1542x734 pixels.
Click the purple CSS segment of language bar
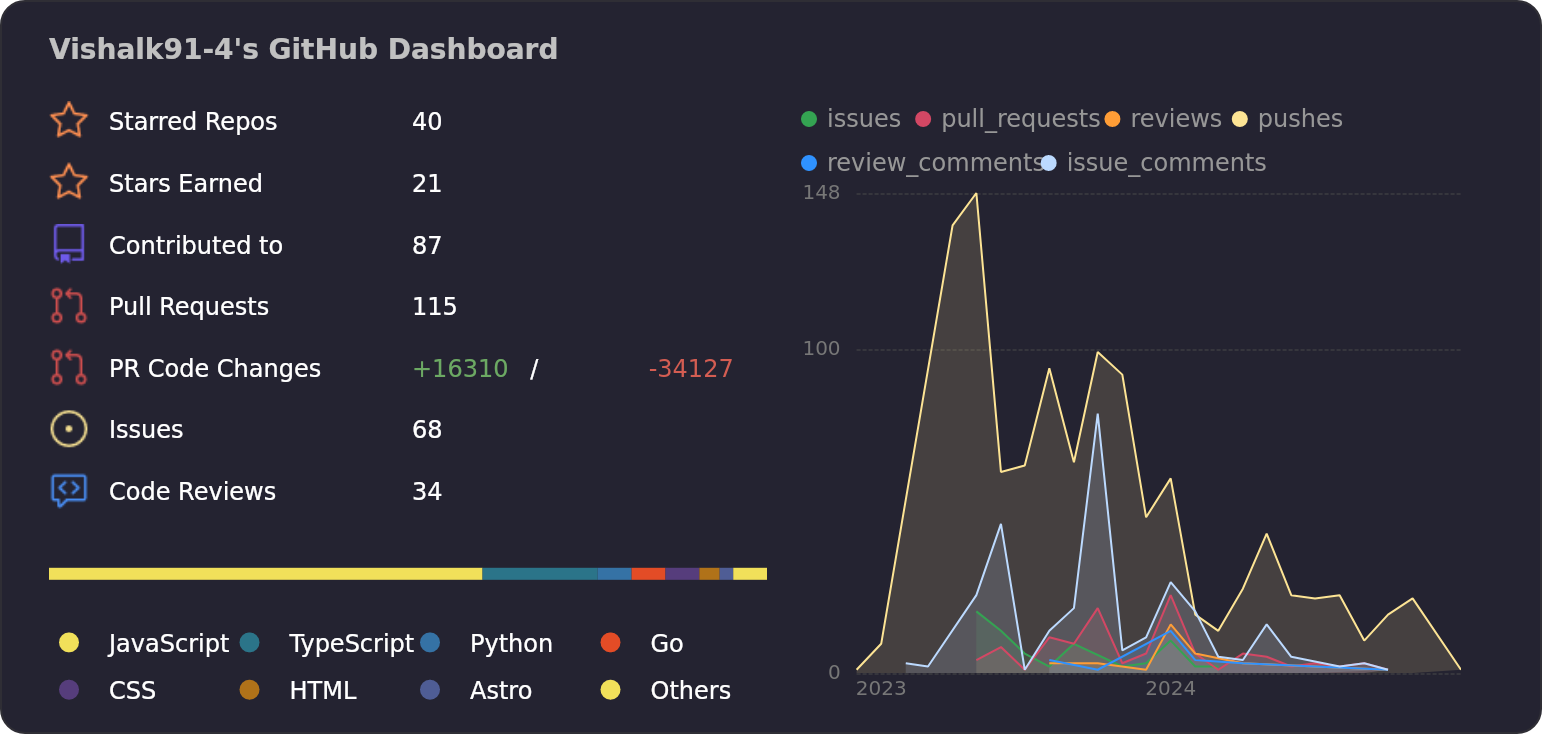coord(682,574)
